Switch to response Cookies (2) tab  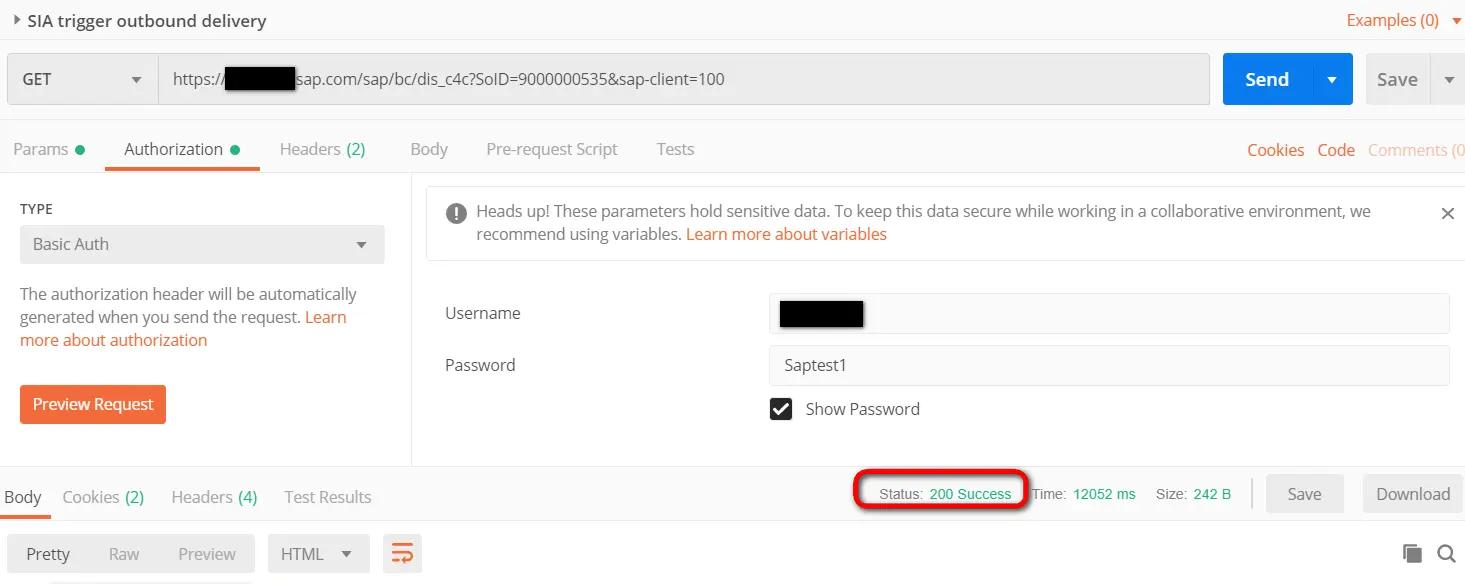coord(103,497)
